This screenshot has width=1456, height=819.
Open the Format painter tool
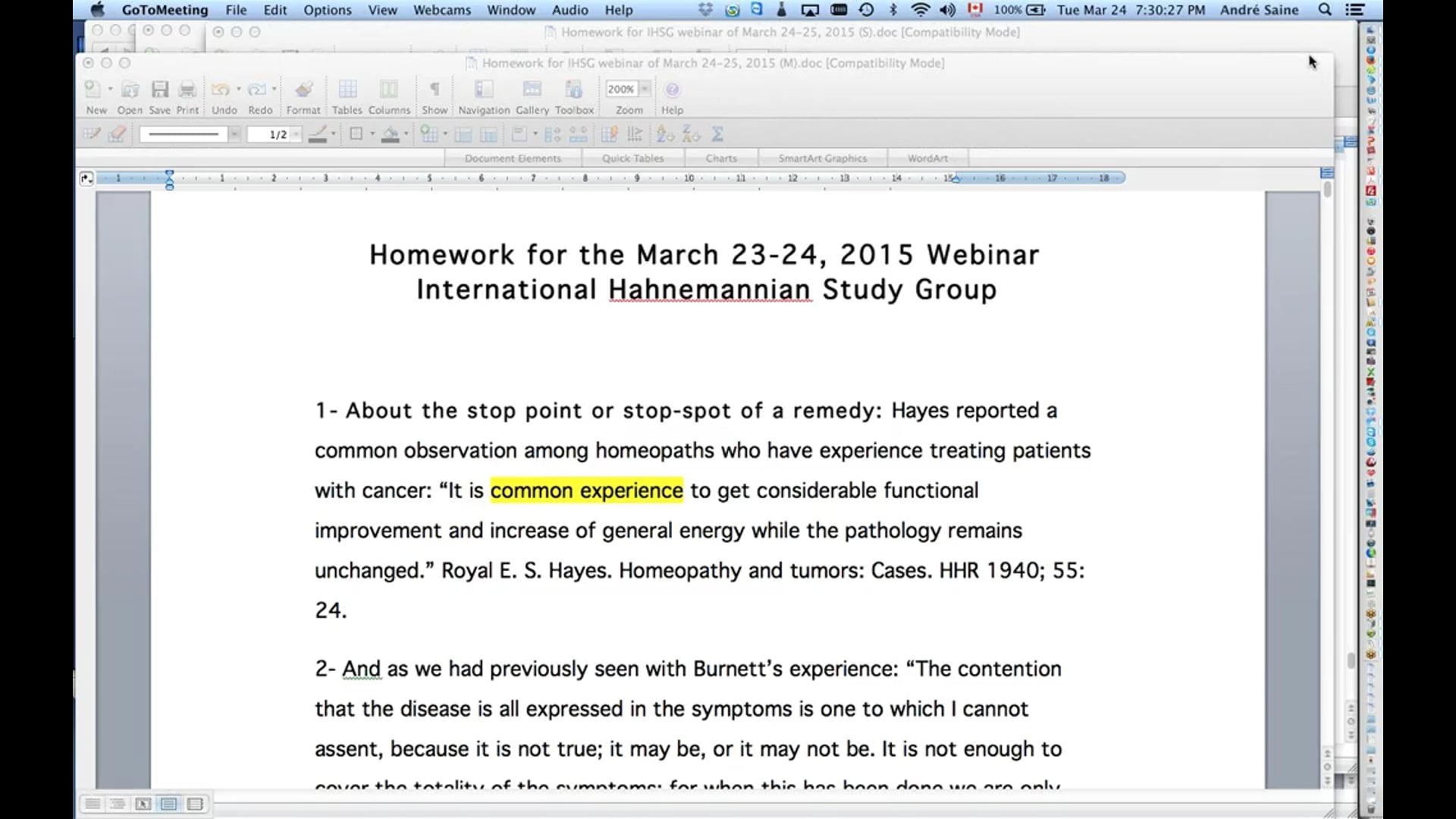coord(303,89)
